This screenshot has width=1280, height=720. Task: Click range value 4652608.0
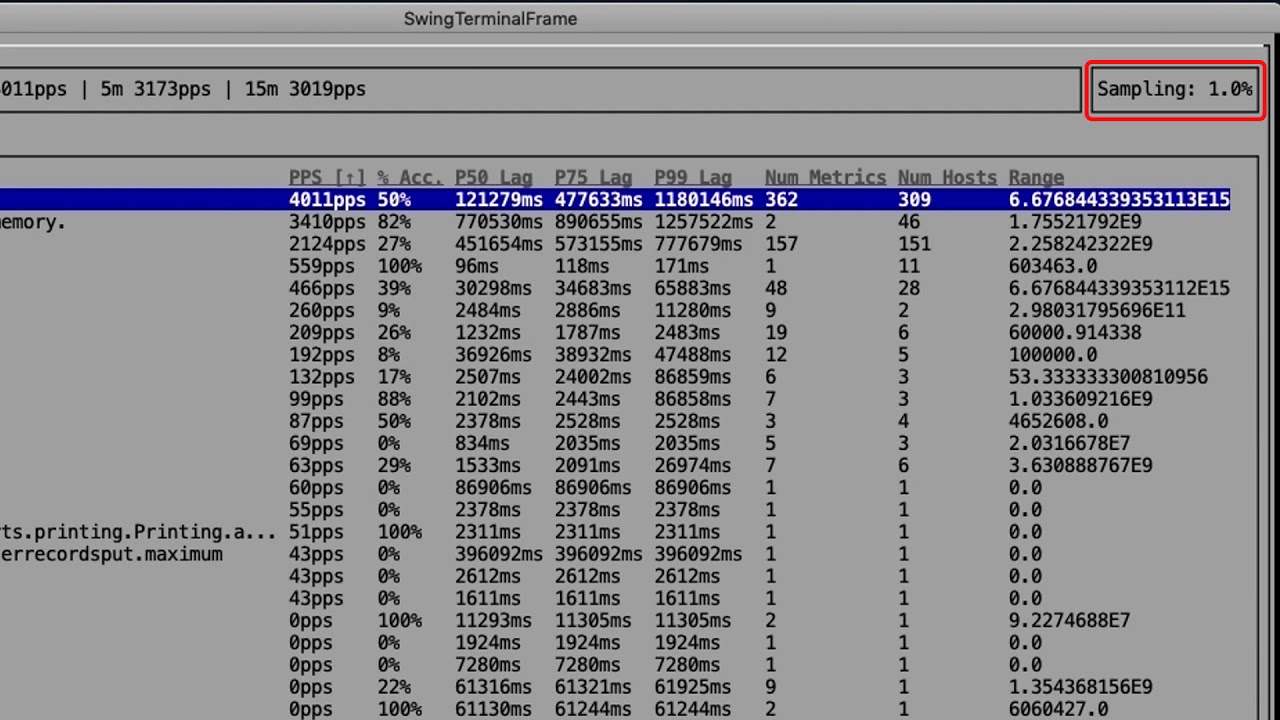[x=1058, y=421]
